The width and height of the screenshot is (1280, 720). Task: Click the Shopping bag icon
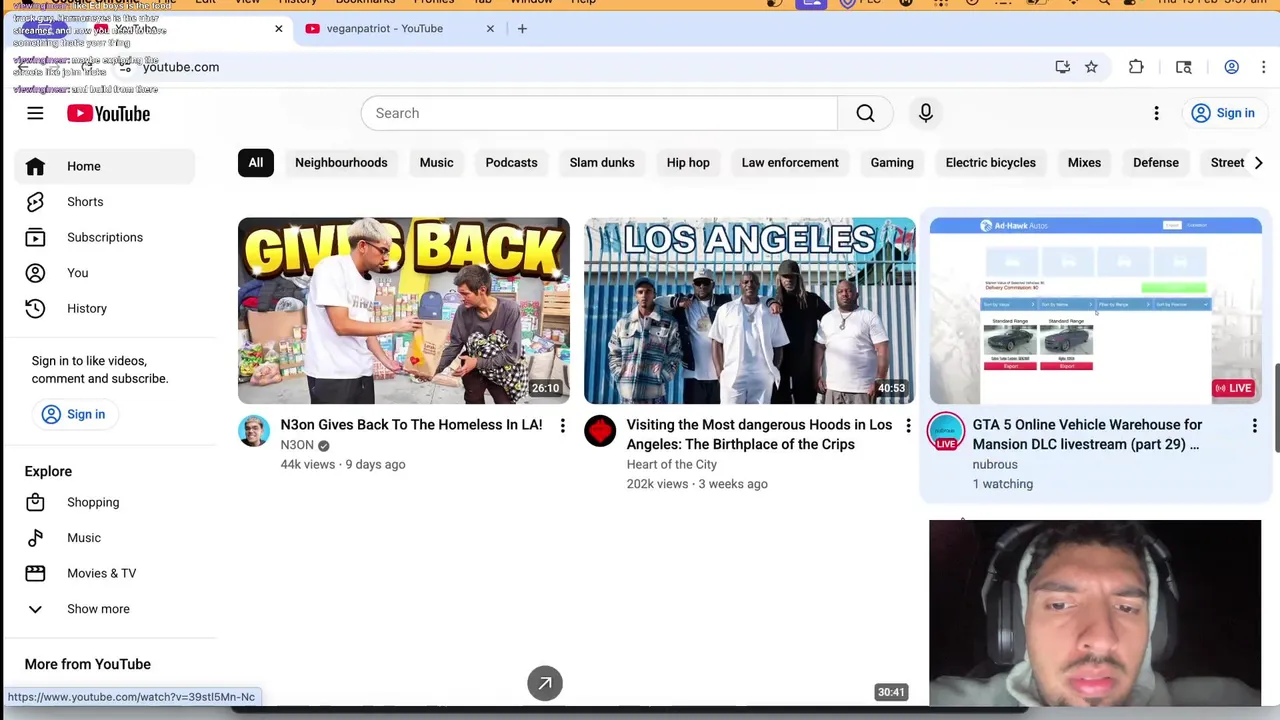click(x=35, y=503)
